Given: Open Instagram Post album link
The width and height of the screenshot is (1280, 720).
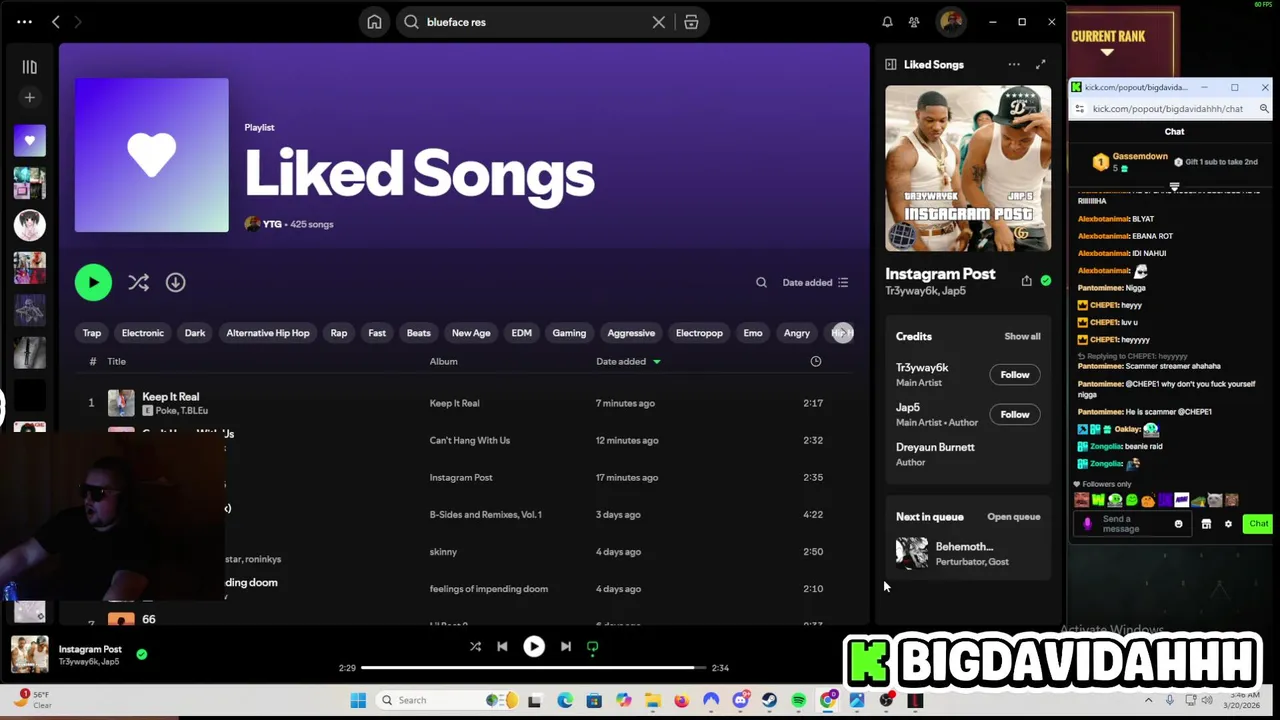Looking at the screenshot, I should (x=461, y=477).
